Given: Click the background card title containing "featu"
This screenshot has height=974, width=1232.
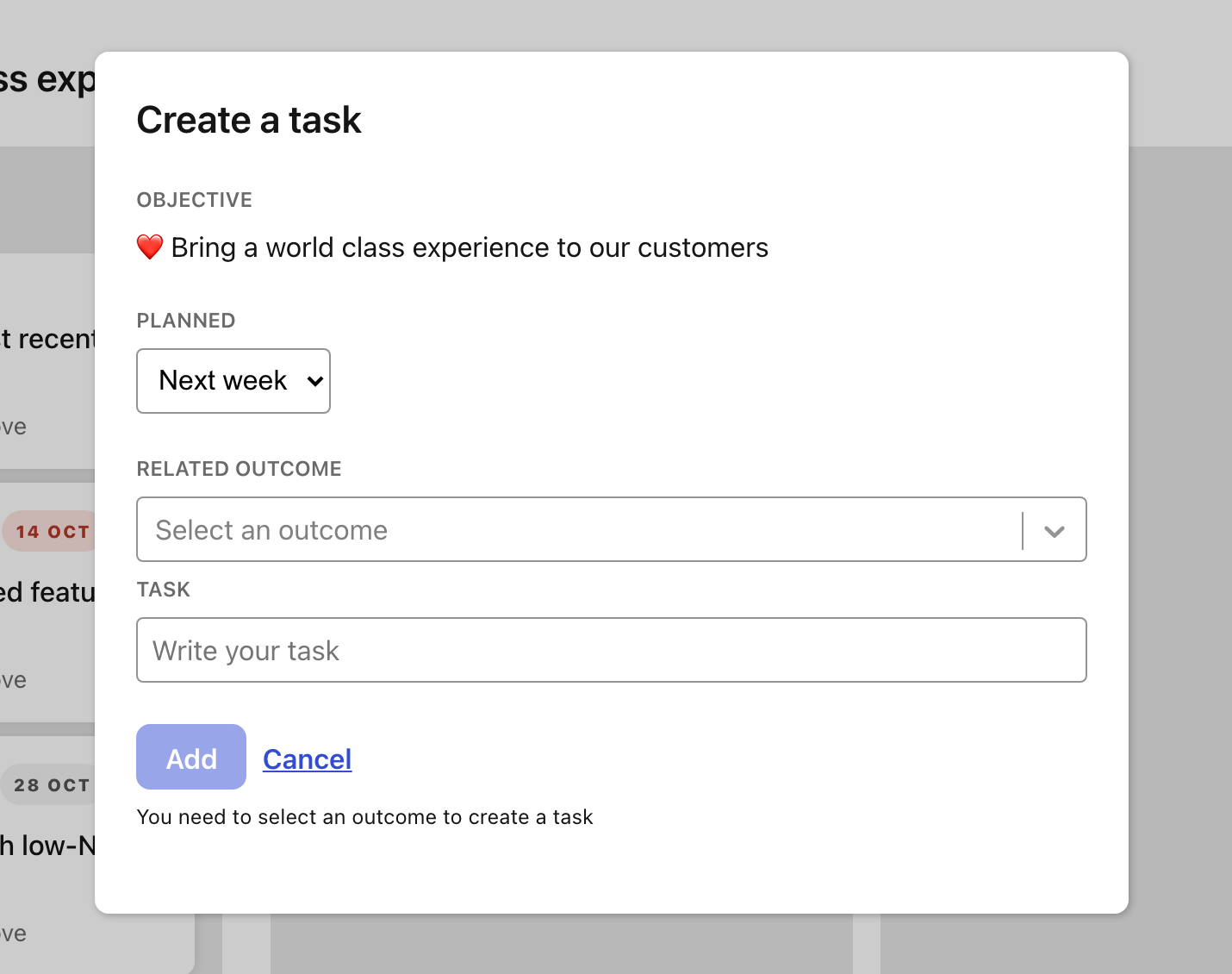Looking at the screenshot, I should [x=47, y=592].
